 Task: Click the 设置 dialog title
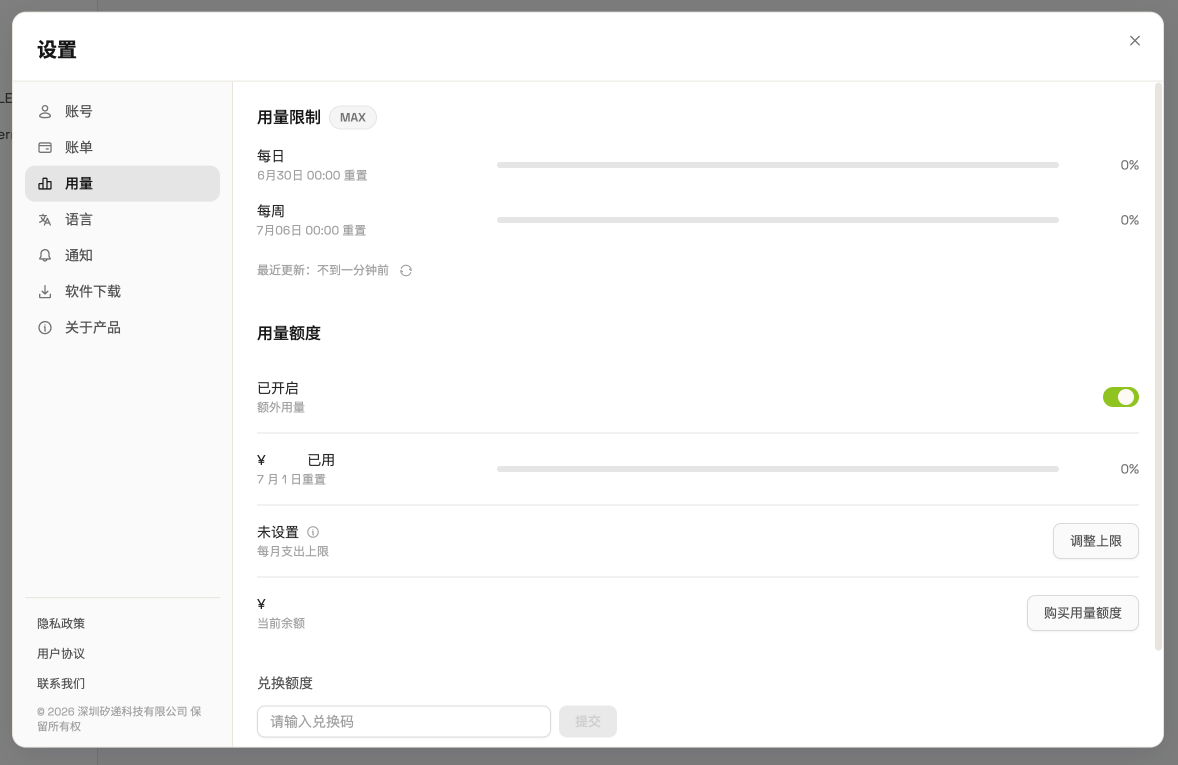tap(57, 50)
